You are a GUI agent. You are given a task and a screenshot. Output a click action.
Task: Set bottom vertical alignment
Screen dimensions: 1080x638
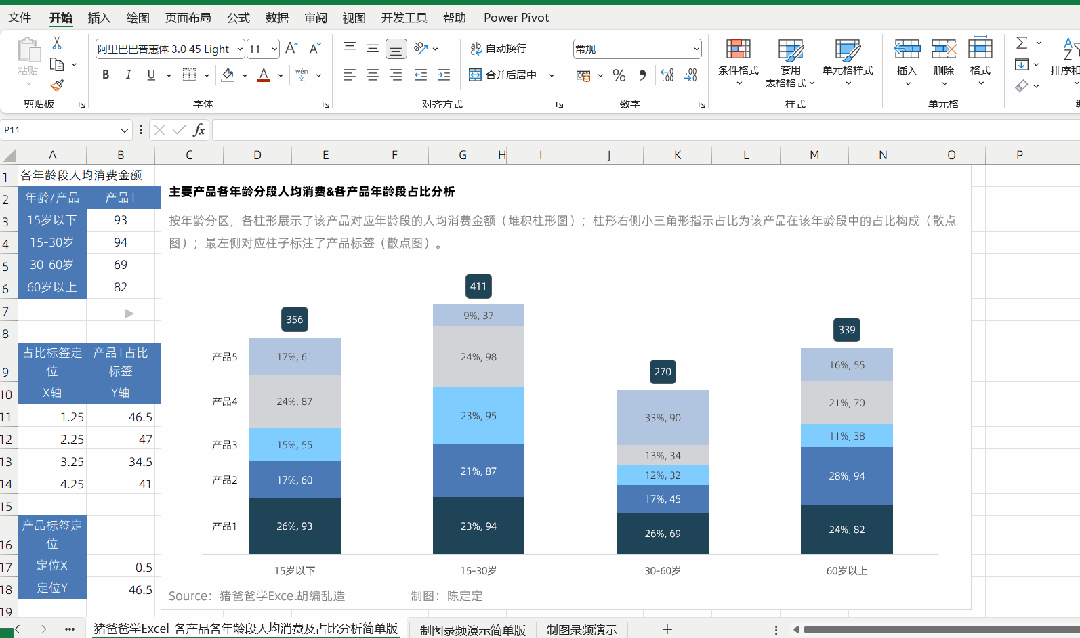coord(396,48)
